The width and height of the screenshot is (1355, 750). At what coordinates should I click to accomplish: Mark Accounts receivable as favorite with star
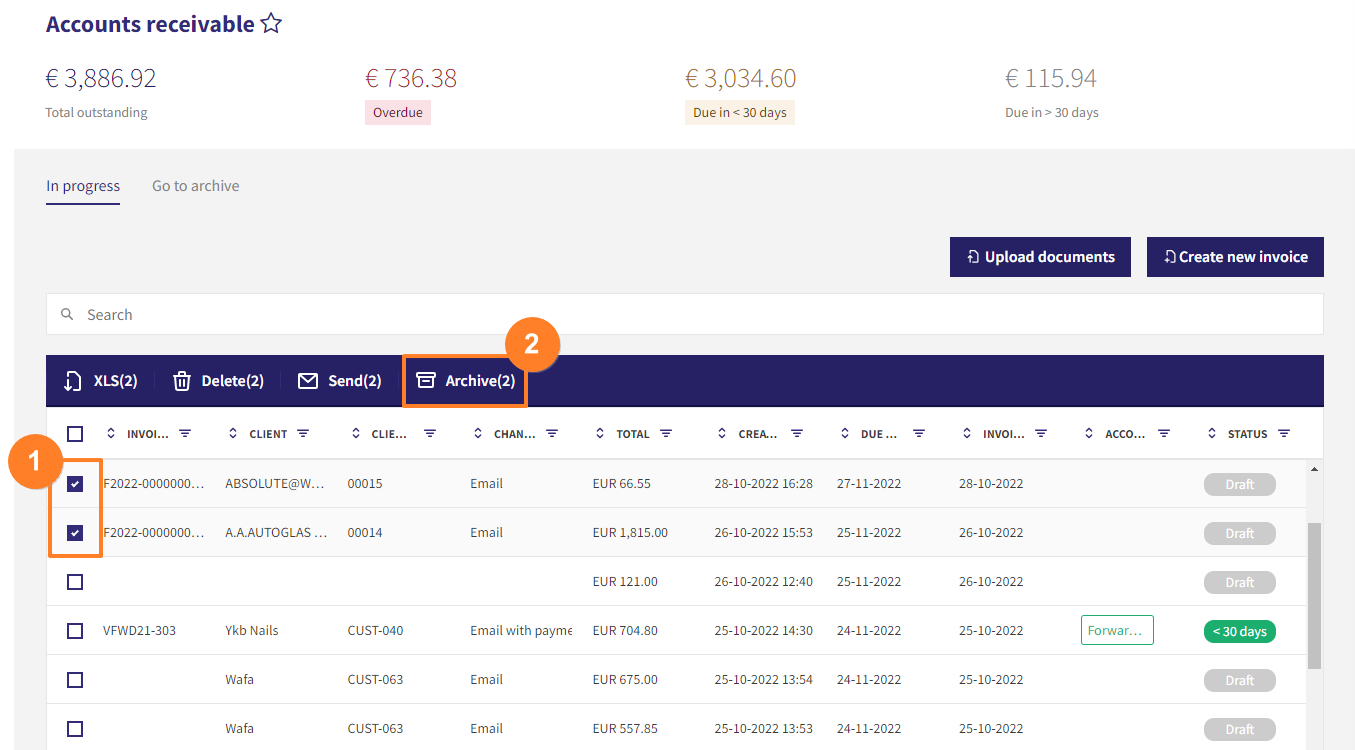271,24
